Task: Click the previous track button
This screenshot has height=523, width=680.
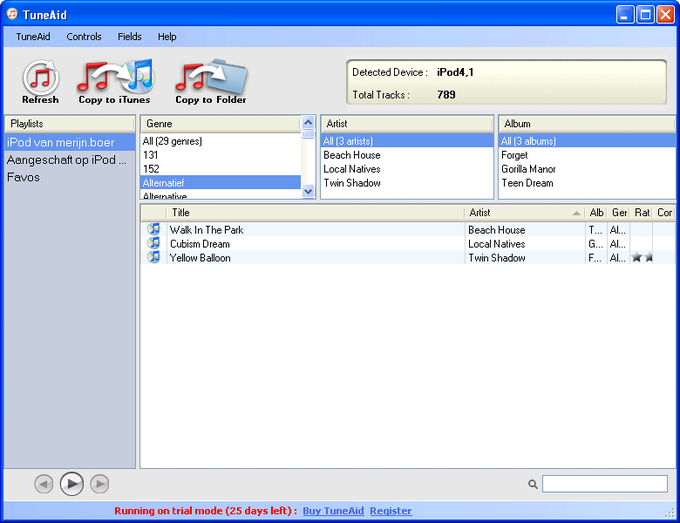Action: click(x=44, y=484)
